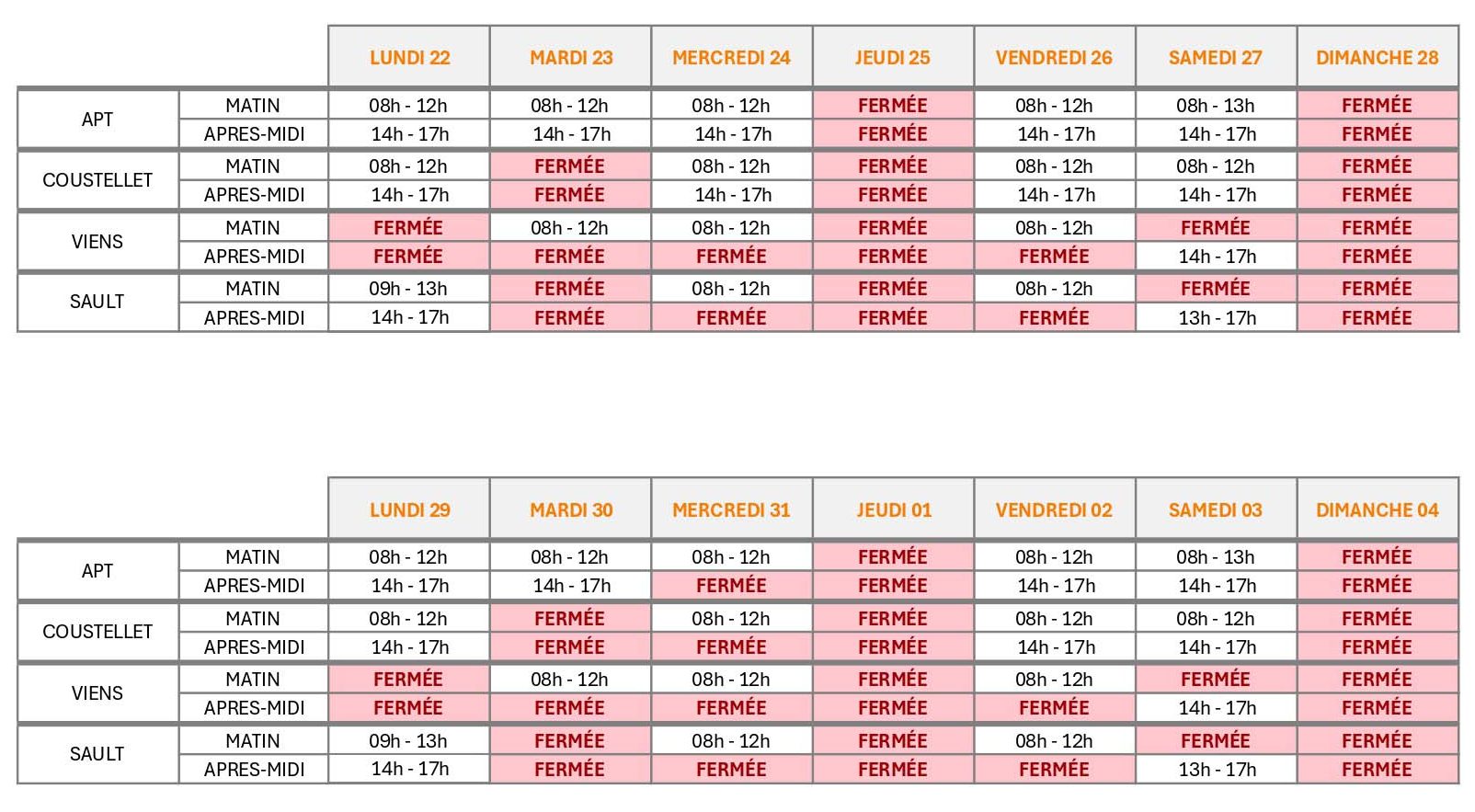Click the JEUDI 01 column header
The height and width of the screenshot is (812, 1475).
tap(892, 509)
